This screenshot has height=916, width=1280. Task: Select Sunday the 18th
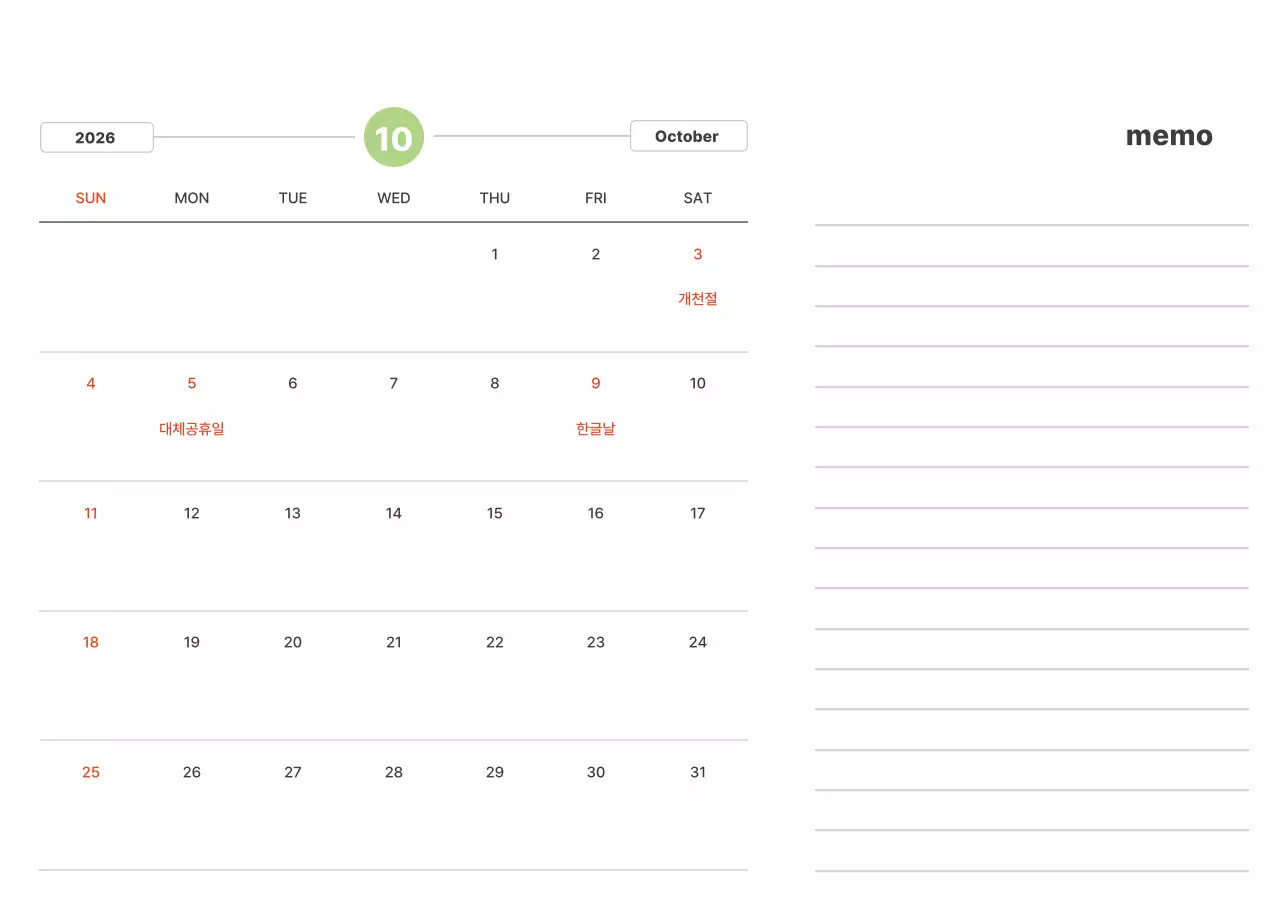point(91,642)
